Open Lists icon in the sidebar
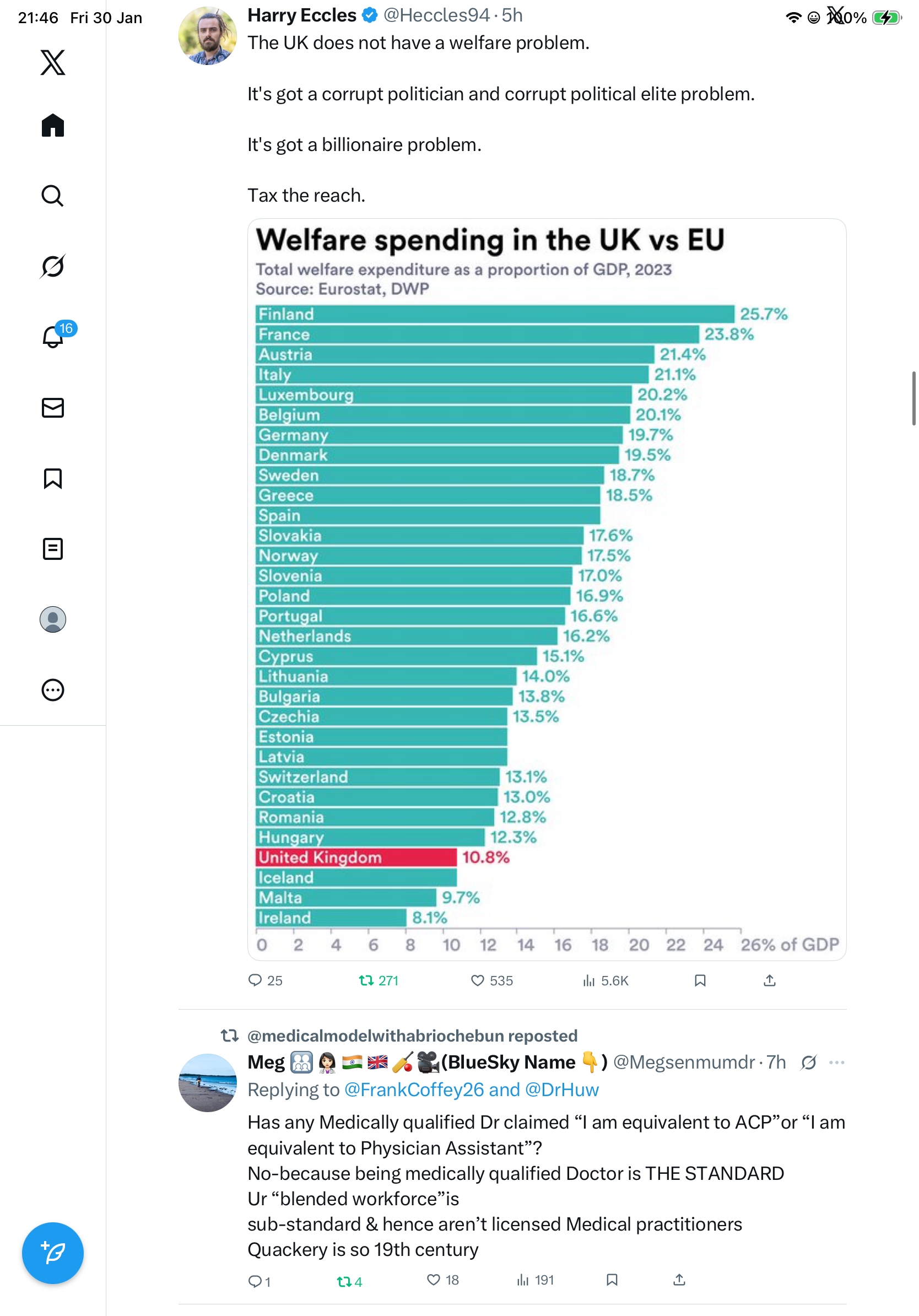Screen dimensions: 919x1316 click(x=53, y=548)
